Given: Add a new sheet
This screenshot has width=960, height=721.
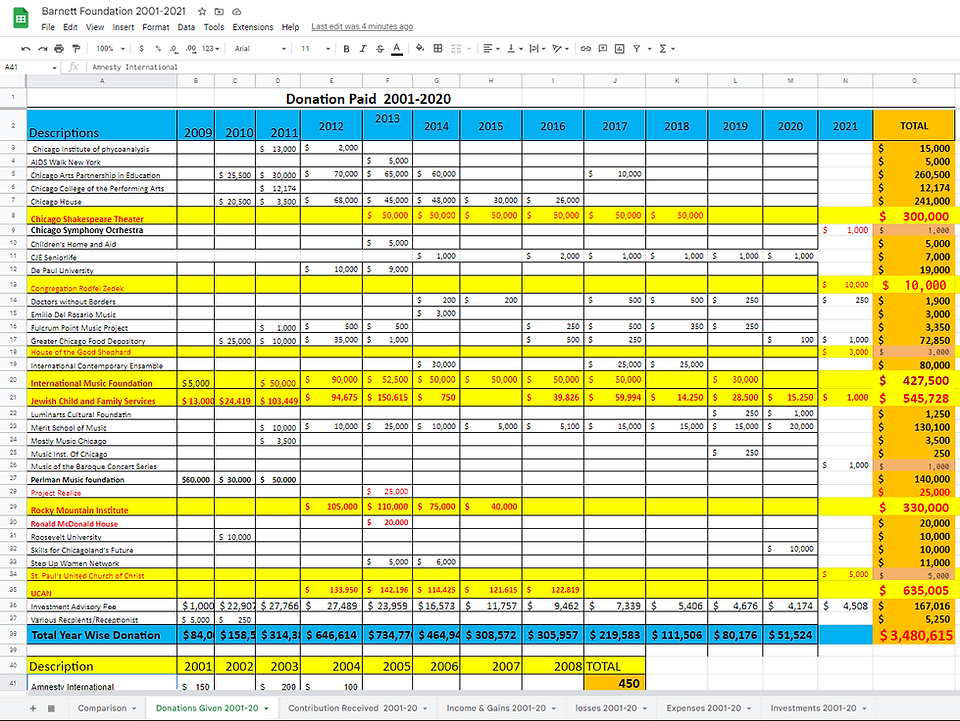Looking at the screenshot, I should 33,708.
